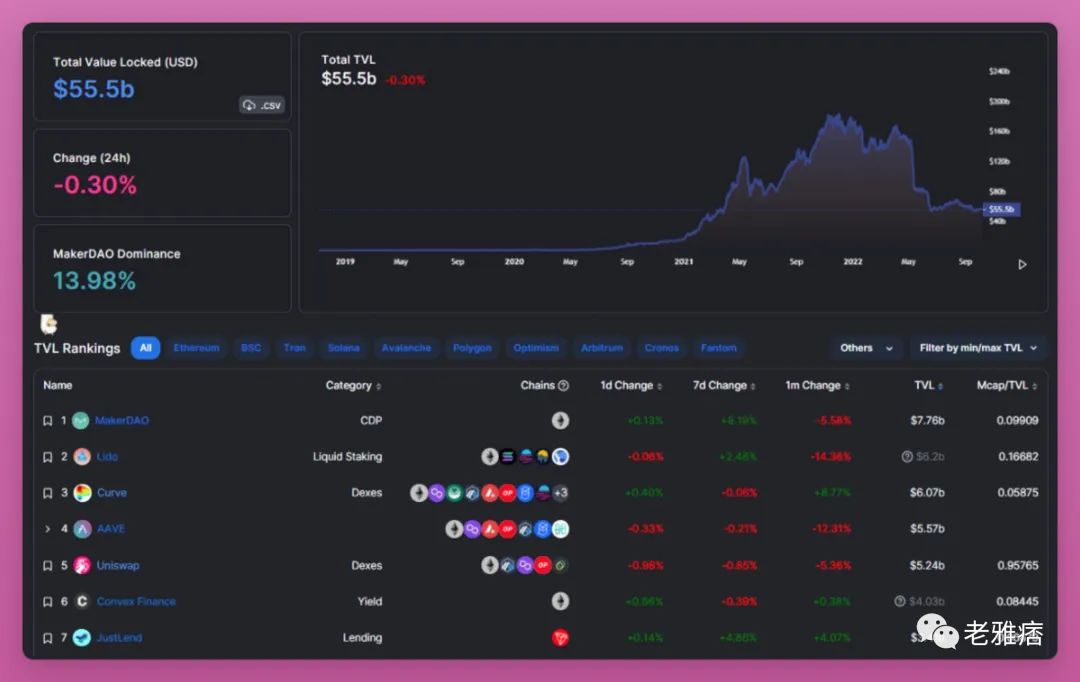The width and height of the screenshot is (1080, 682).
Task: Expand the AAVE row chevron
Action: point(47,529)
